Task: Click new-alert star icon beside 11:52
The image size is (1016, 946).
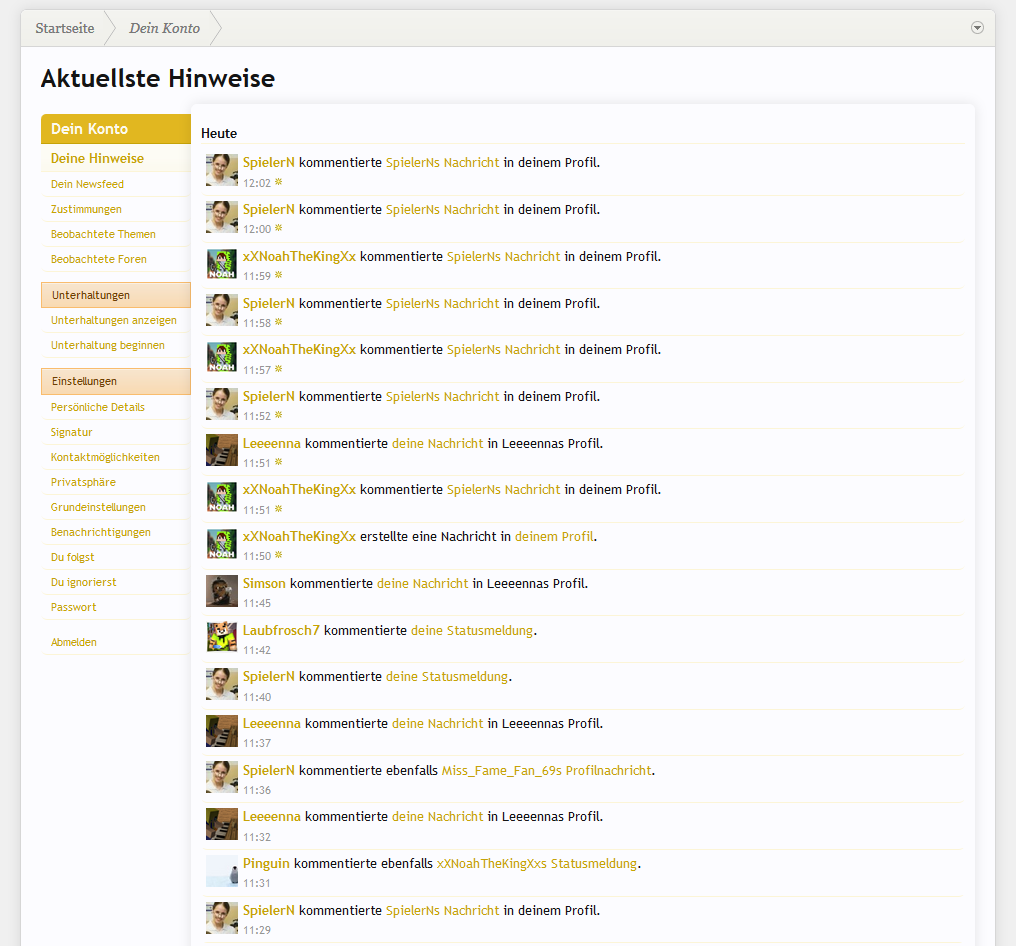Action: [279, 415]
